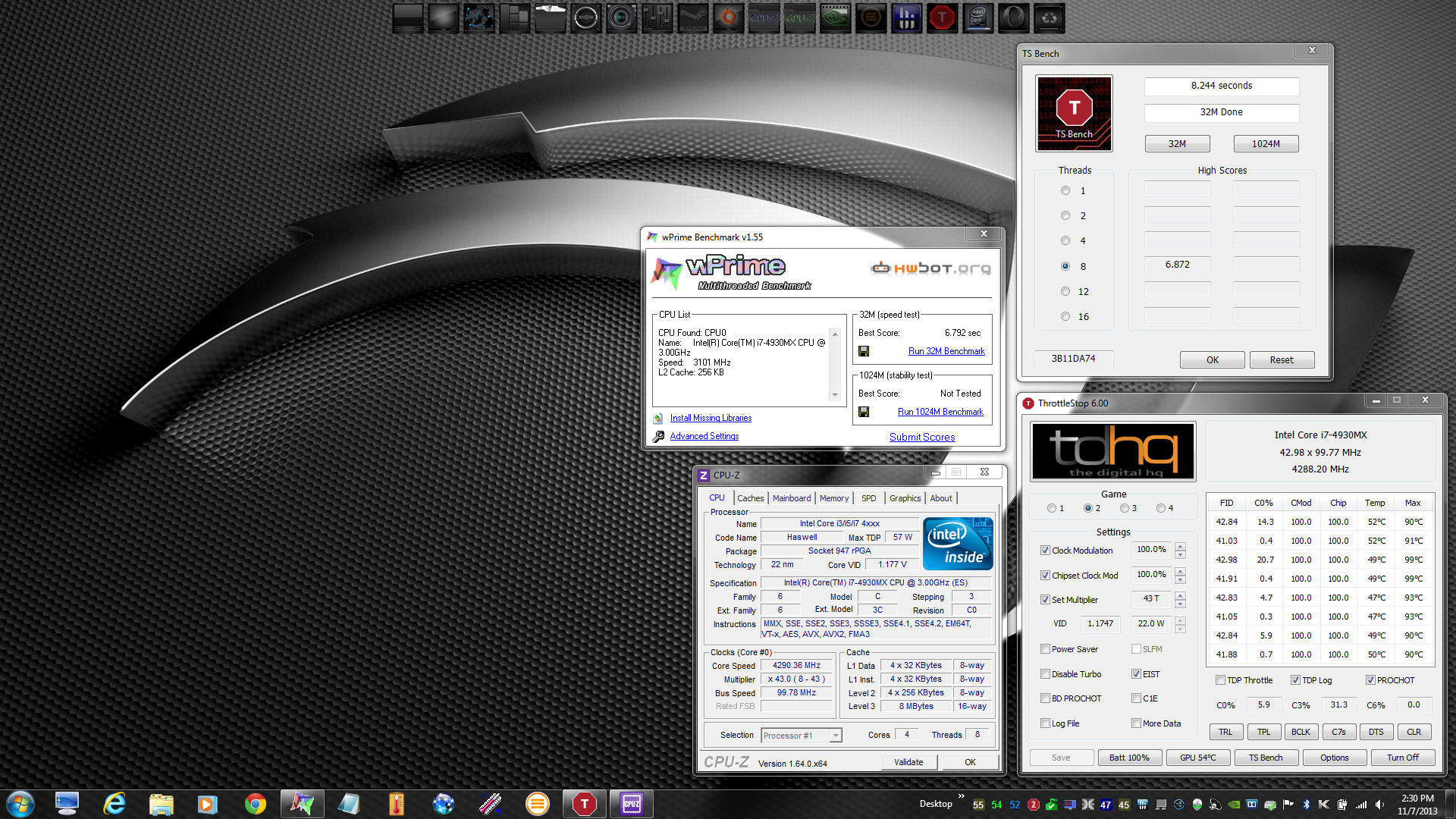Viewport: 1456px width, 819px height.
Task: Click wPrime CPU list down arrow
Action: coord(835,395)
